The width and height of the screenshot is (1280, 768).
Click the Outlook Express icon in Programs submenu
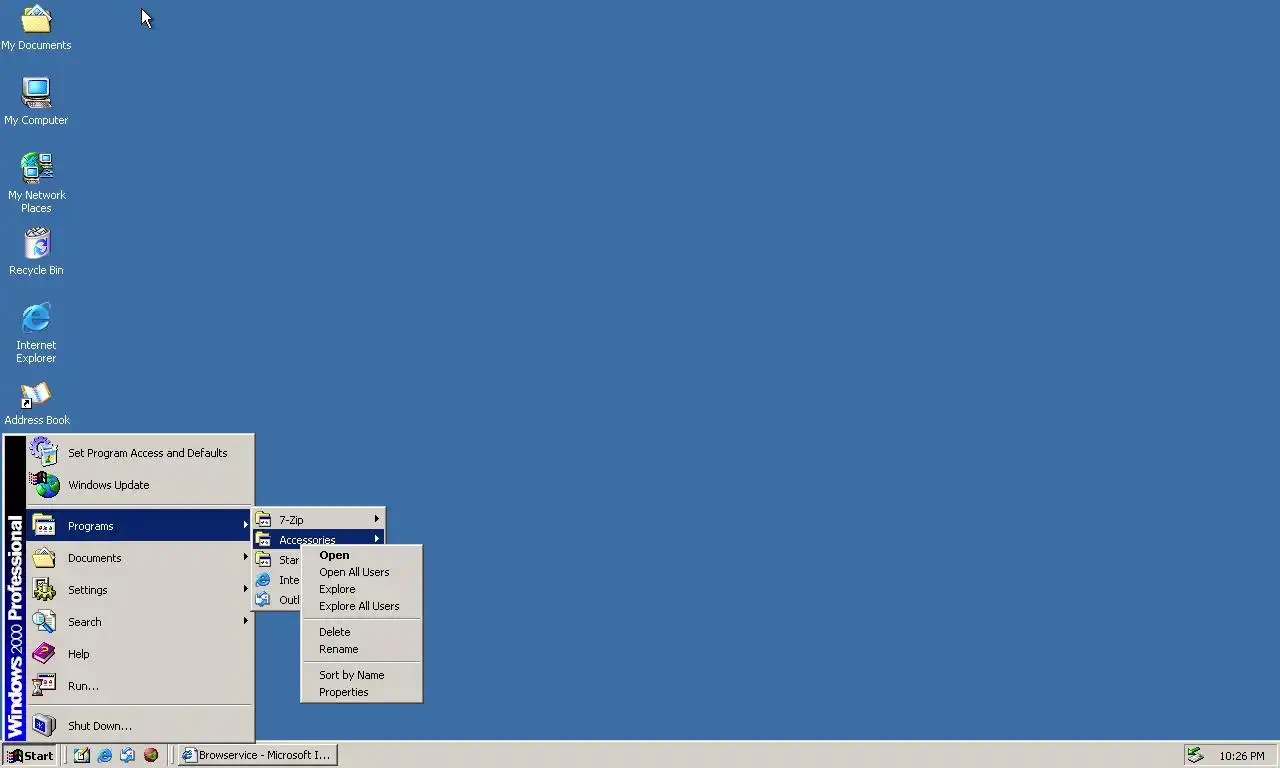click(263, 599)
